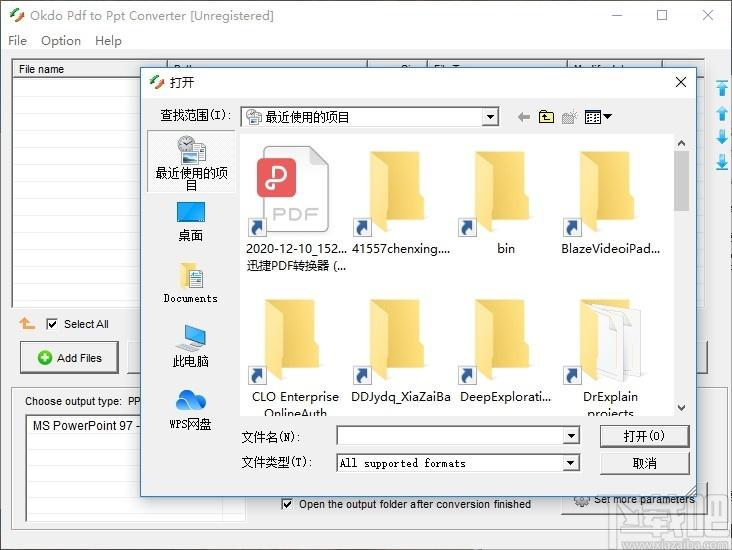732x550 pixels.
Task: Select the 2020-12-10_152 PDF file shortcut
Action: click(x=296, y=208)
